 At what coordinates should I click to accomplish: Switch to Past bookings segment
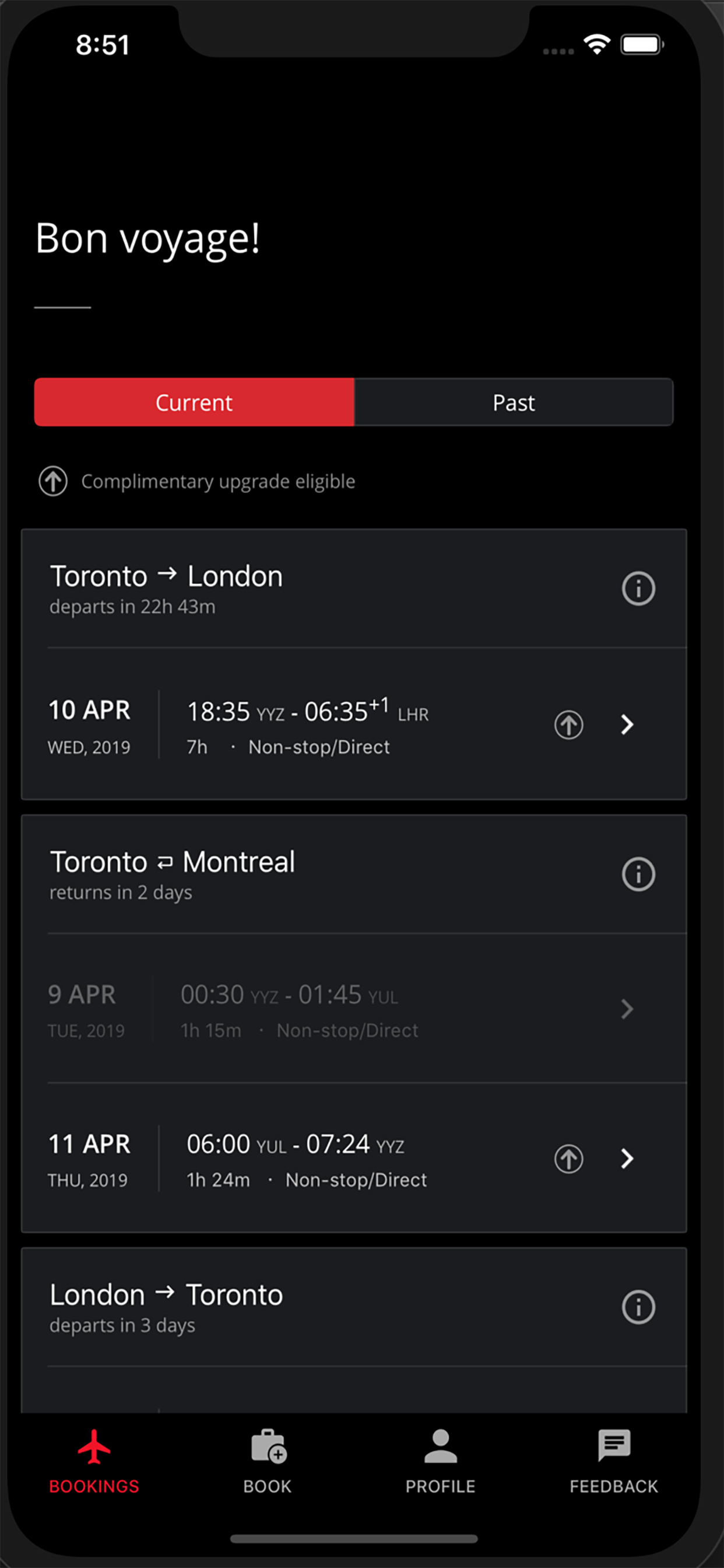[x=514, y=402]
